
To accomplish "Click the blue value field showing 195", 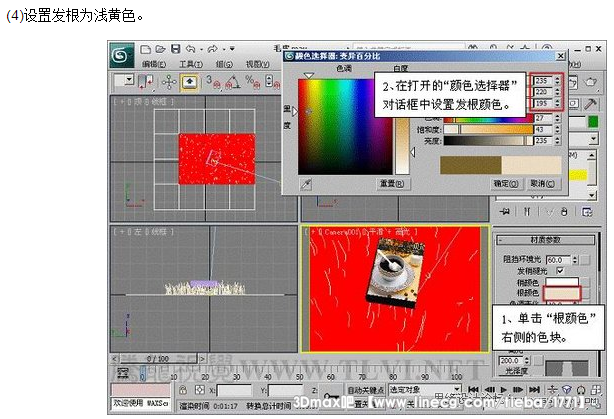I will (544, 103).
